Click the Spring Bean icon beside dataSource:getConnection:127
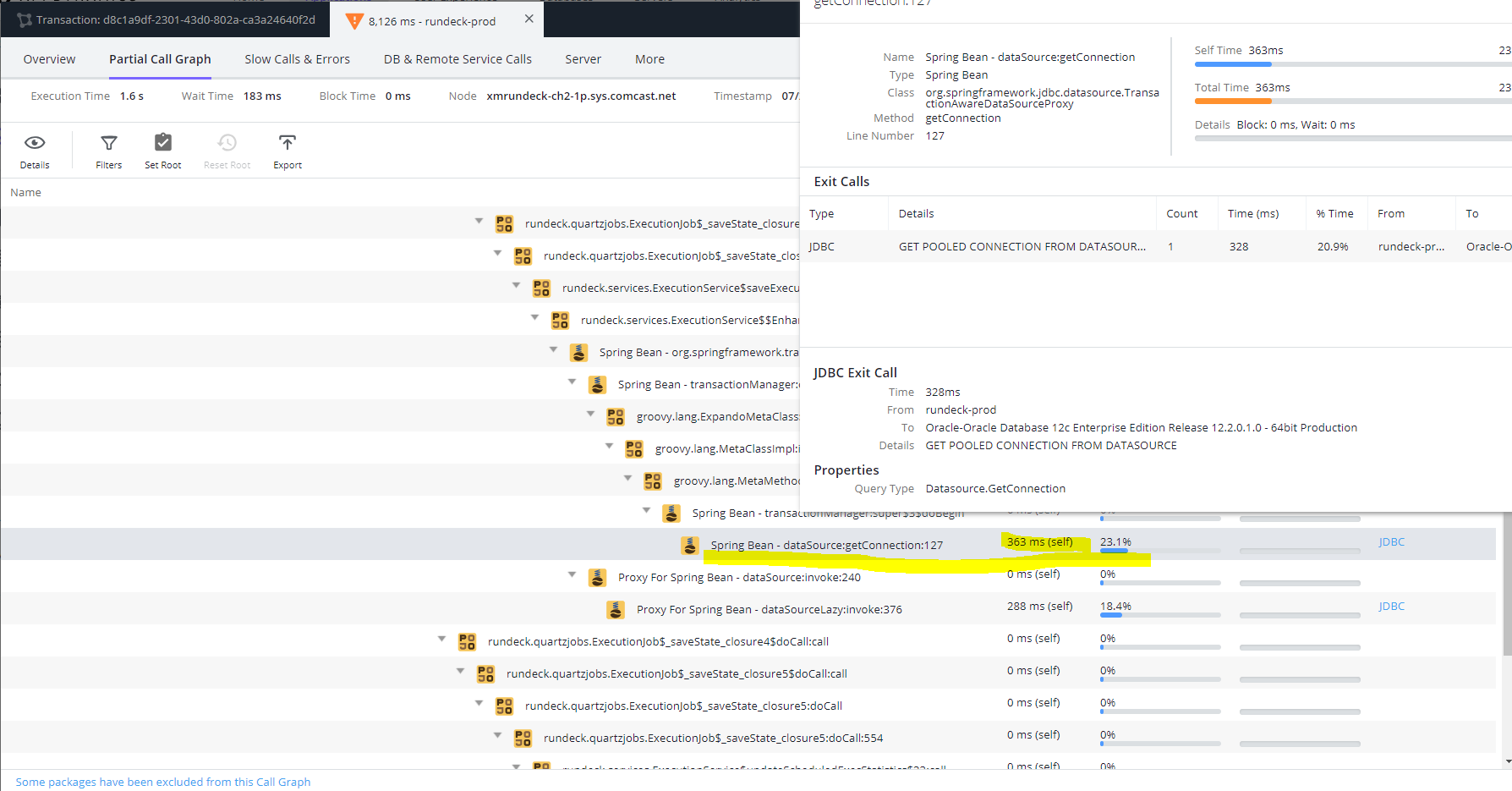The height and width of the screenshot is (791, 1512). pyautogui.click(x=690, y=545)
